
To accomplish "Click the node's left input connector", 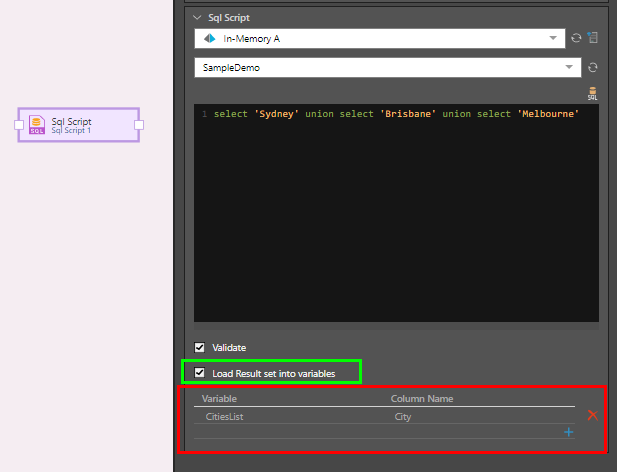I will [x=18, y=125].
